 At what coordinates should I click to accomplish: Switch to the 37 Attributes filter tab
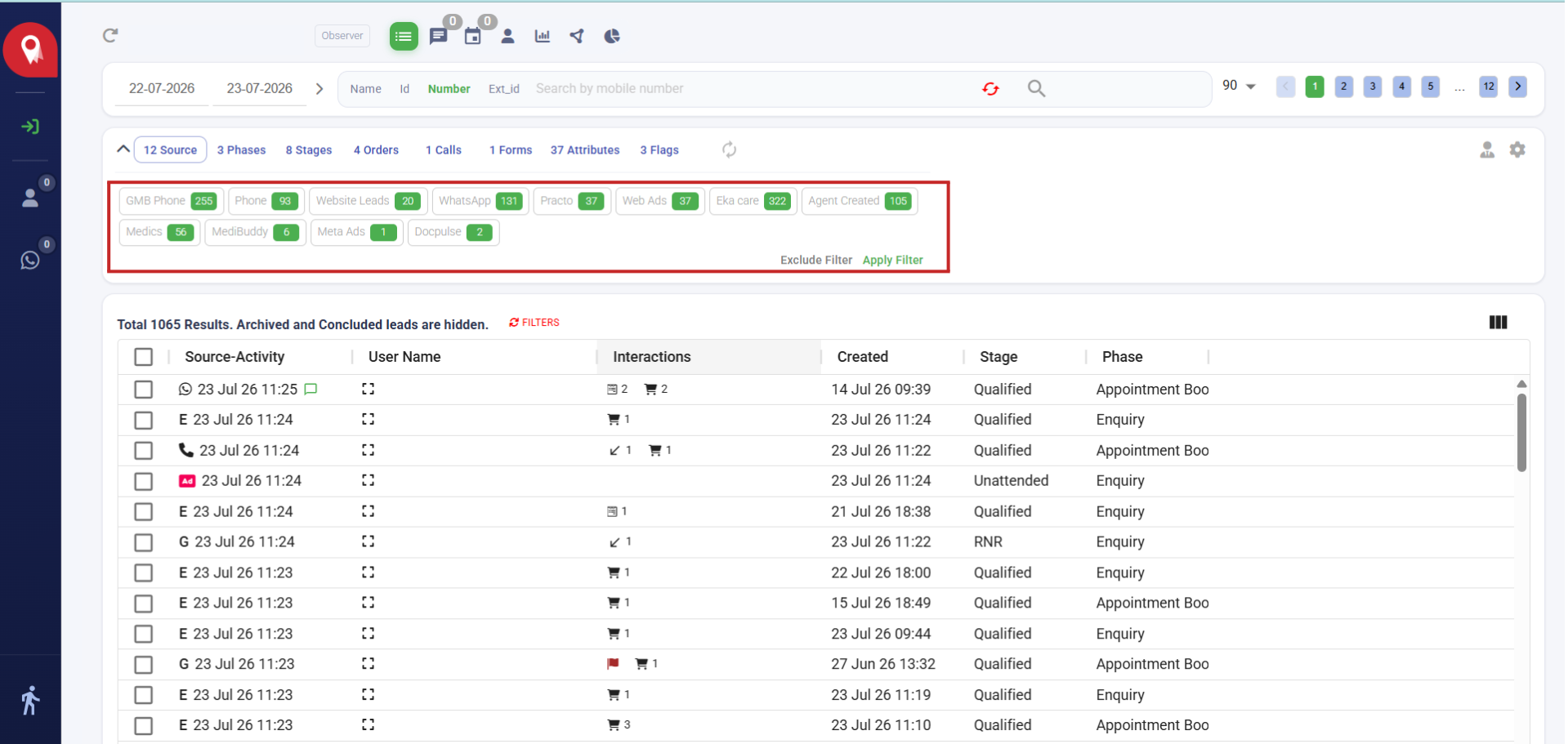(x=585, y=150)
